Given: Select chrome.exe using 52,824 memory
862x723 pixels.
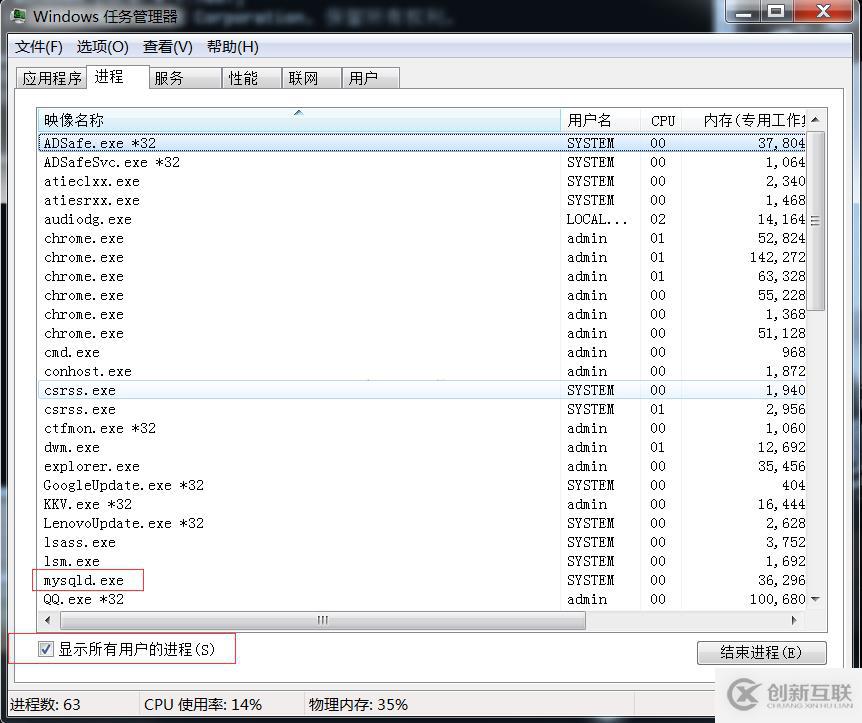Looking at the screenshot, I should (422, 238).
